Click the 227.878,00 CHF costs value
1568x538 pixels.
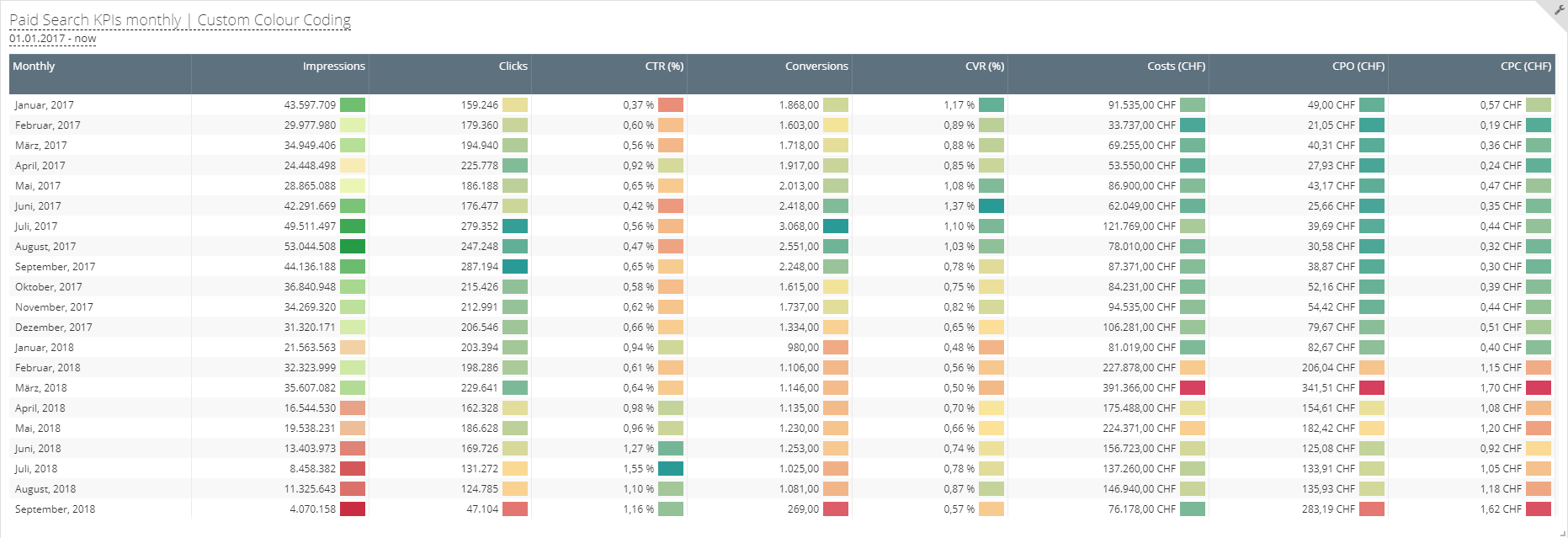[1140, 368]
